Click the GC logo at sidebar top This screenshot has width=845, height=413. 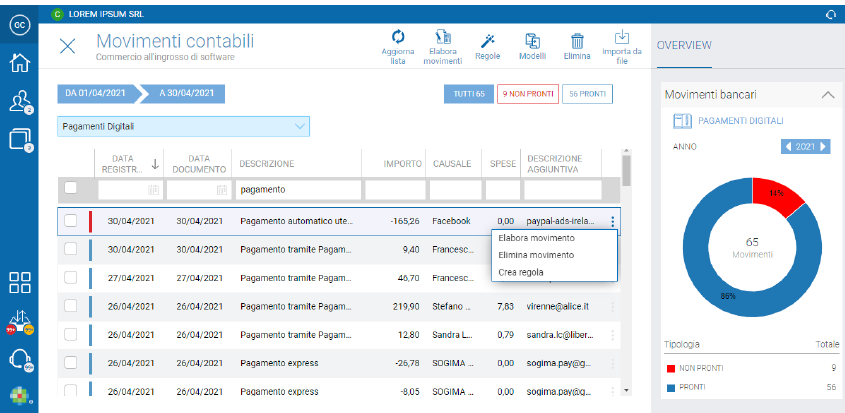19,25
